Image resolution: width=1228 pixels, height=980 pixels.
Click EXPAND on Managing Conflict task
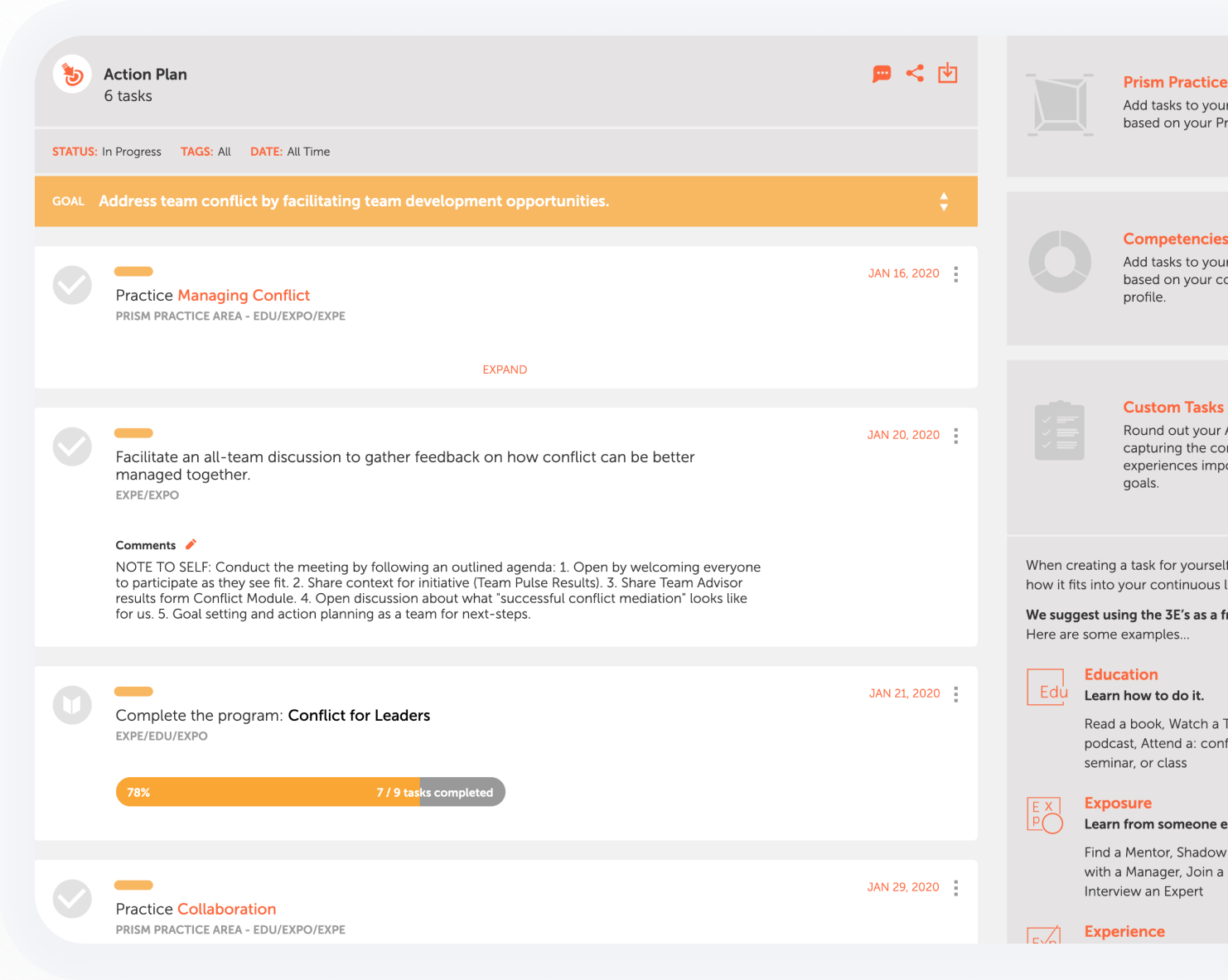[x=505, y=369]
